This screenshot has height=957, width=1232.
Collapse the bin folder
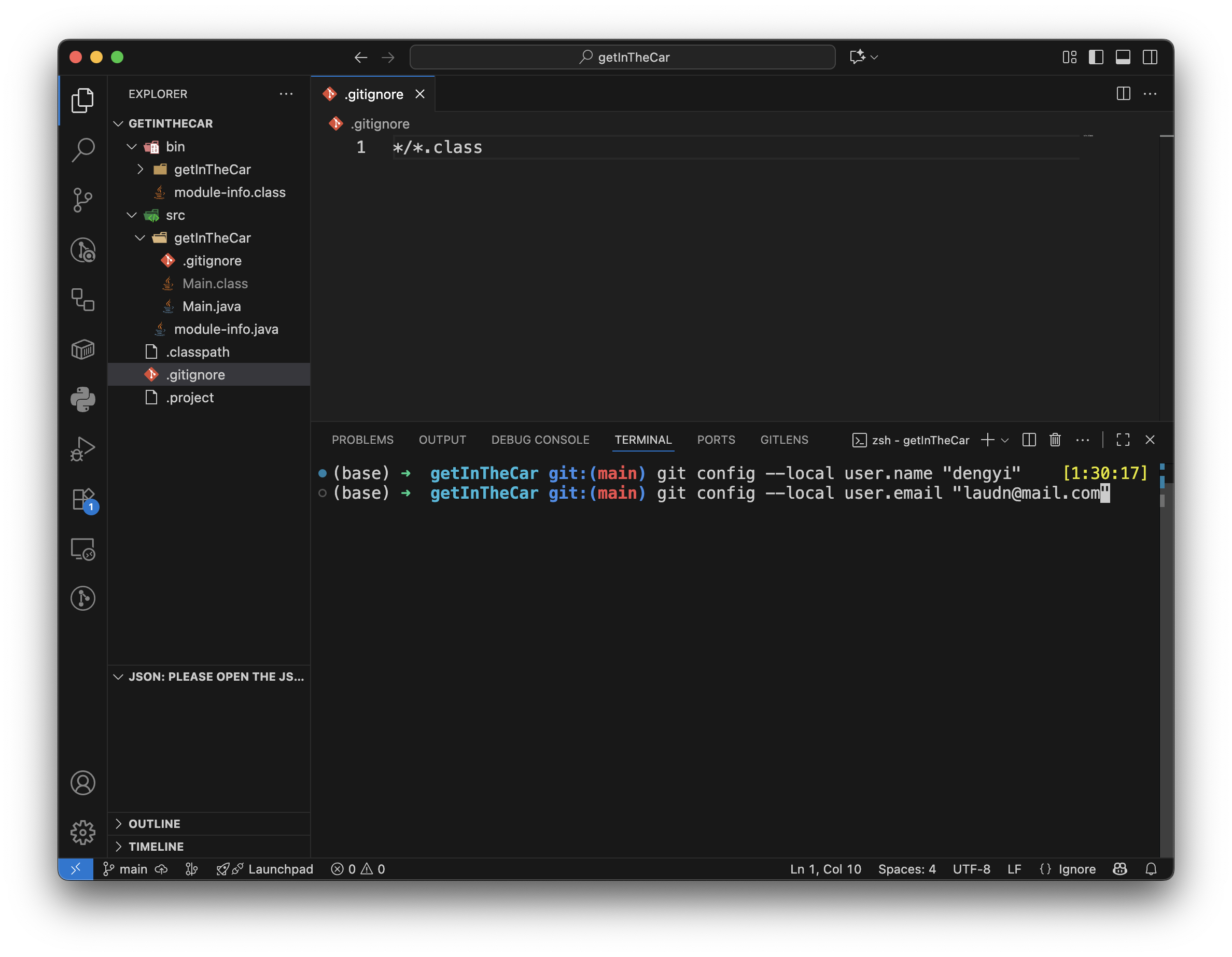click(x=132, y=147)
